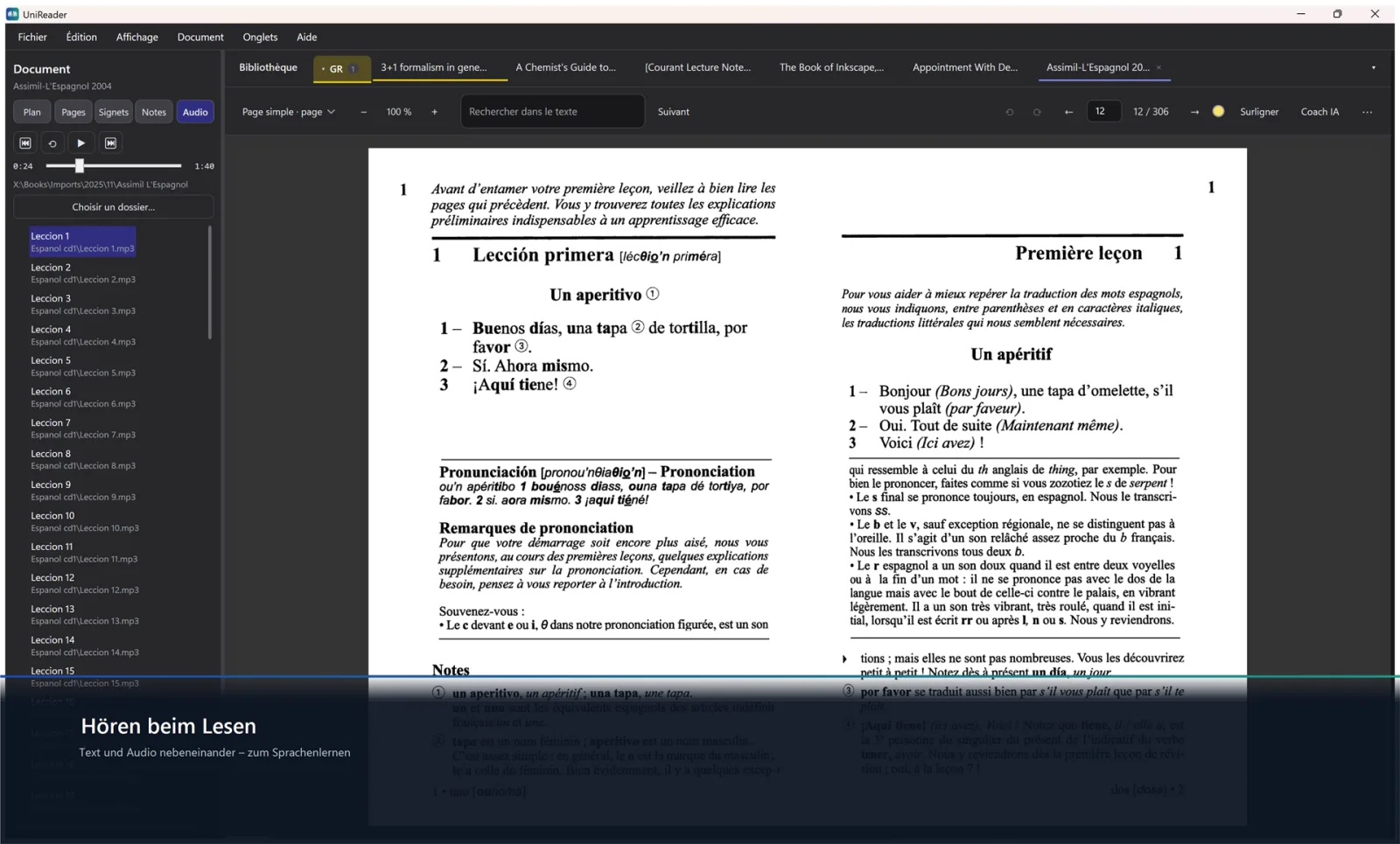Switch the sidebar to Signets view
This screenshot has width=1400, height=844.
(114, 112)
